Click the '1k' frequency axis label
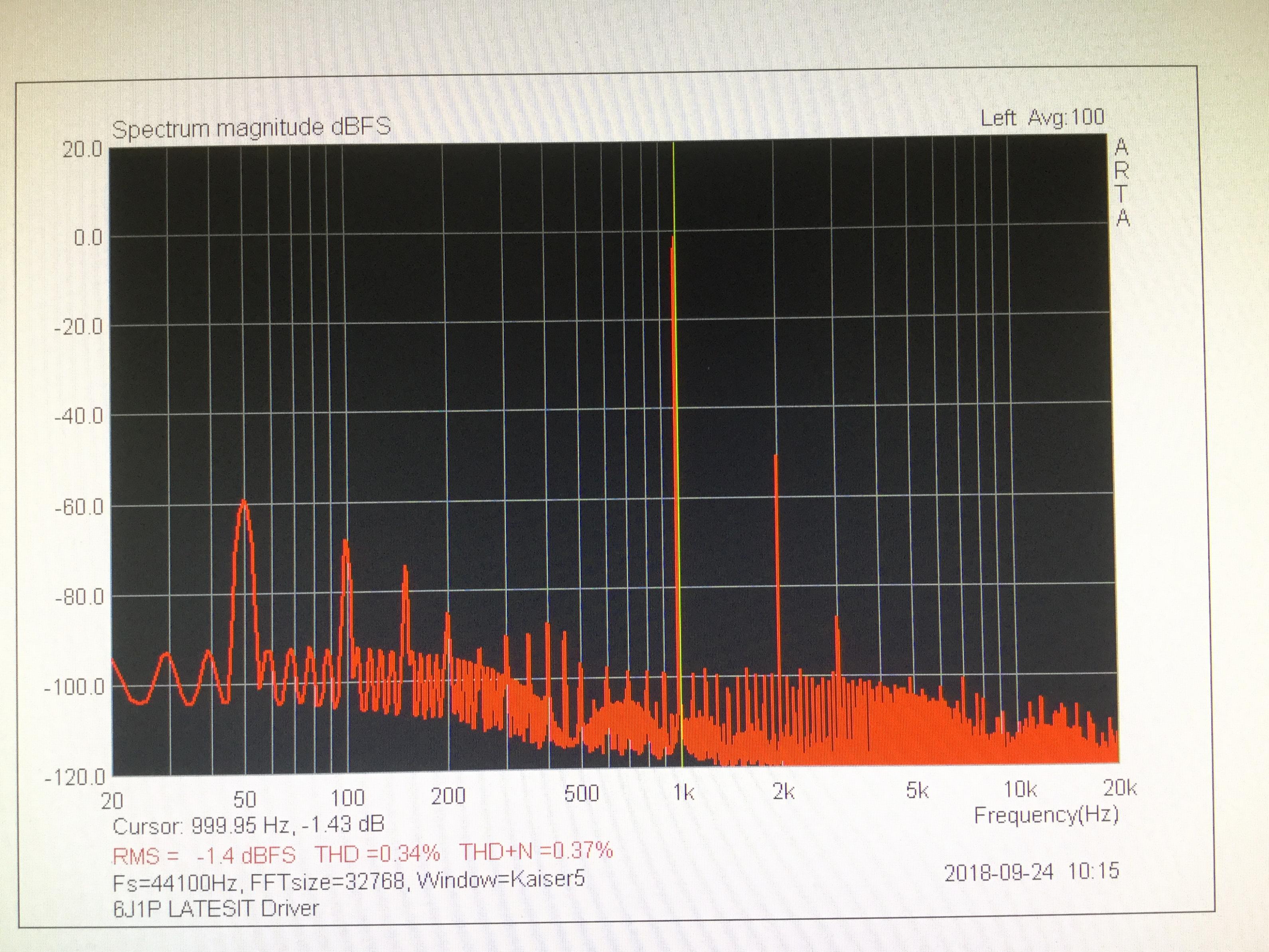The height and width of the screenshot is (952, 1269). tap(684, 793)
